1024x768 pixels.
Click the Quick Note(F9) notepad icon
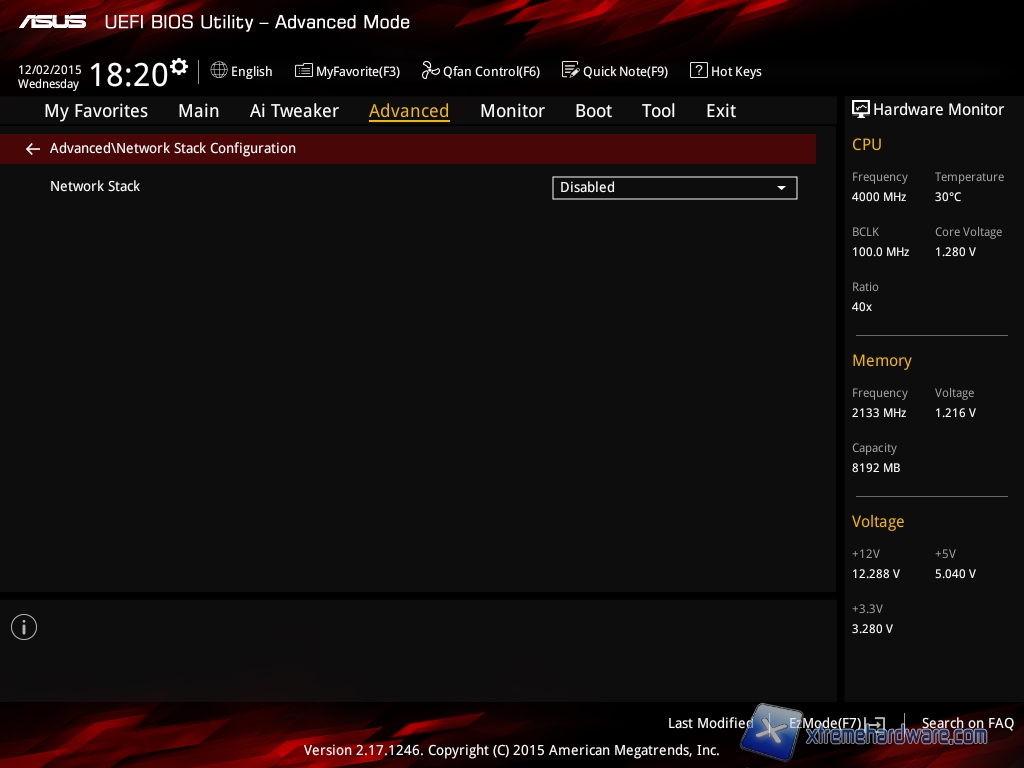[570, 70]
